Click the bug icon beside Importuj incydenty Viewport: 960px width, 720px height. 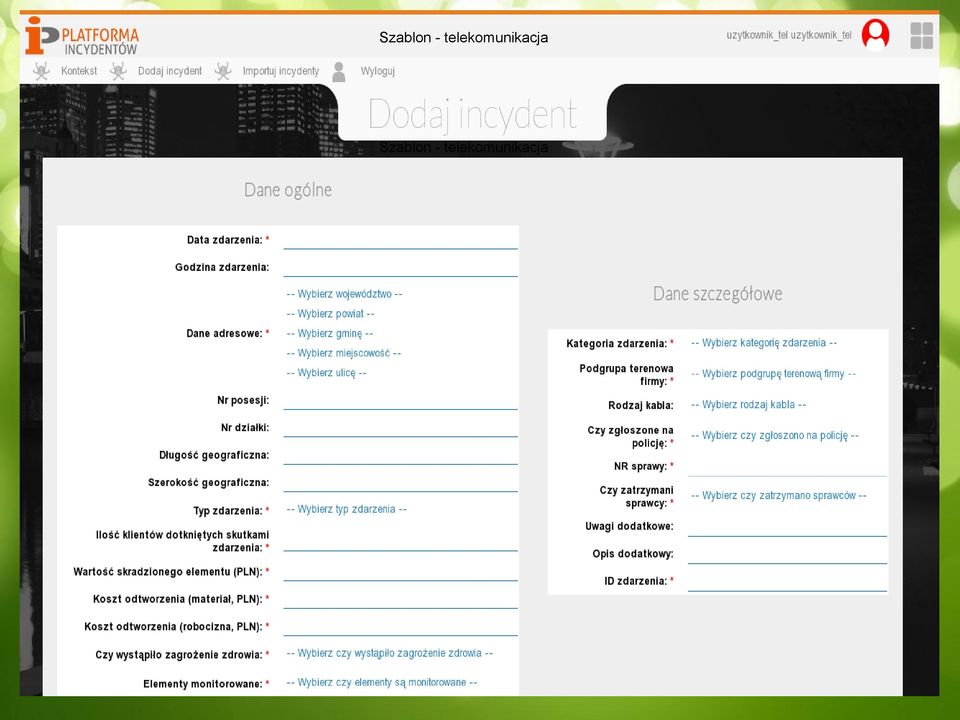(x=223, y=71)
